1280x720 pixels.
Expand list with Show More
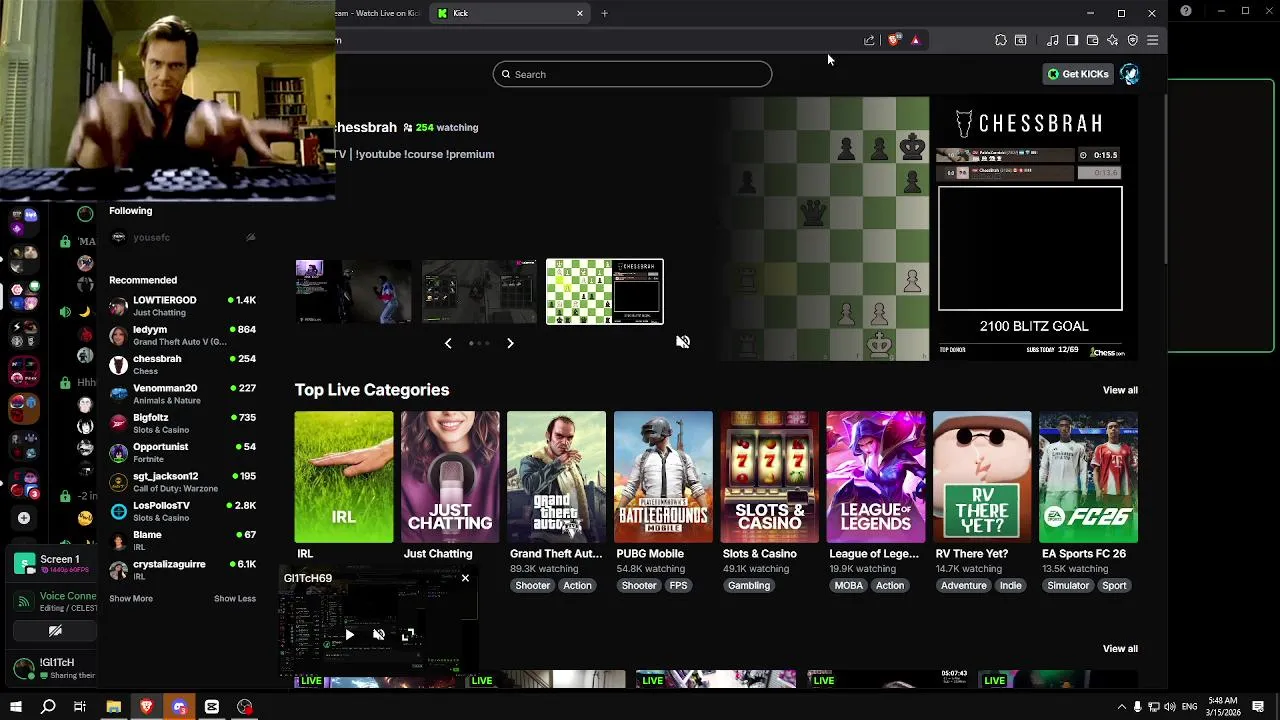pos(131,599)
